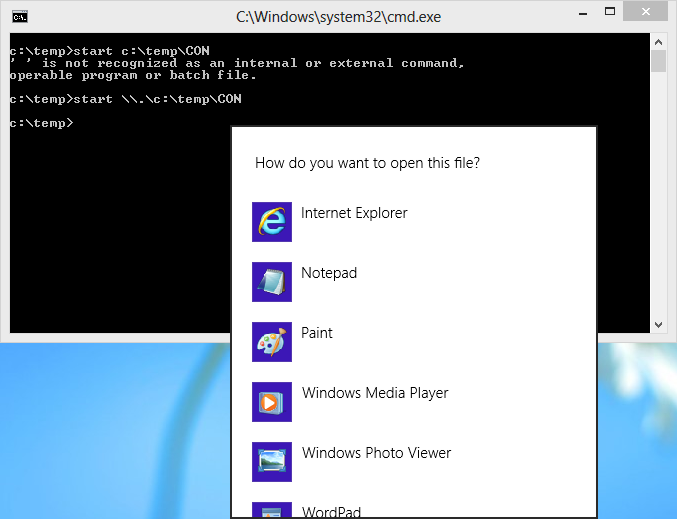Click the Notepad icon
Image resolution: width=677 pixels, height=519 pixels.
[x=272, y=282]
